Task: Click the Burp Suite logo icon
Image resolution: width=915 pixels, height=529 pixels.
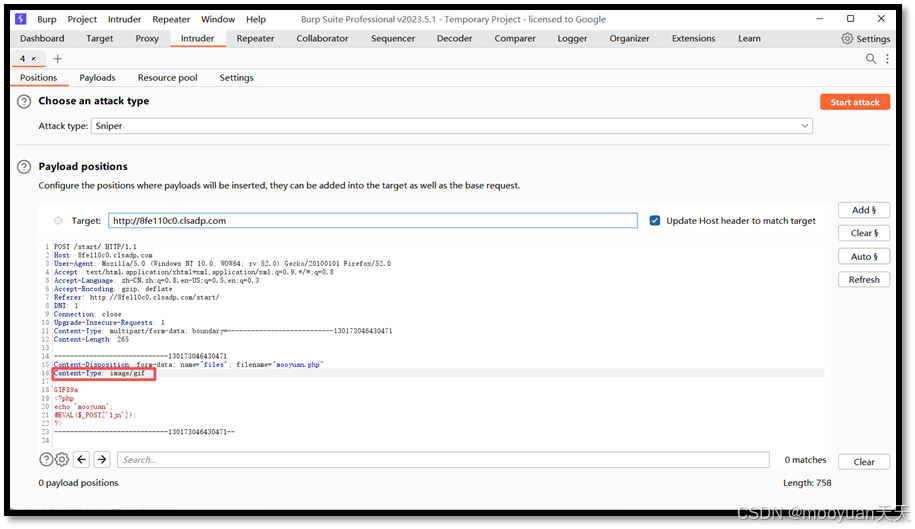Action: point(21,19)
